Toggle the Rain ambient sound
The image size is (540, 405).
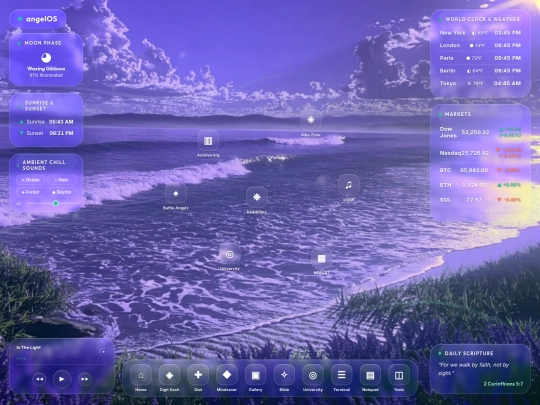(x=62, y=180)
